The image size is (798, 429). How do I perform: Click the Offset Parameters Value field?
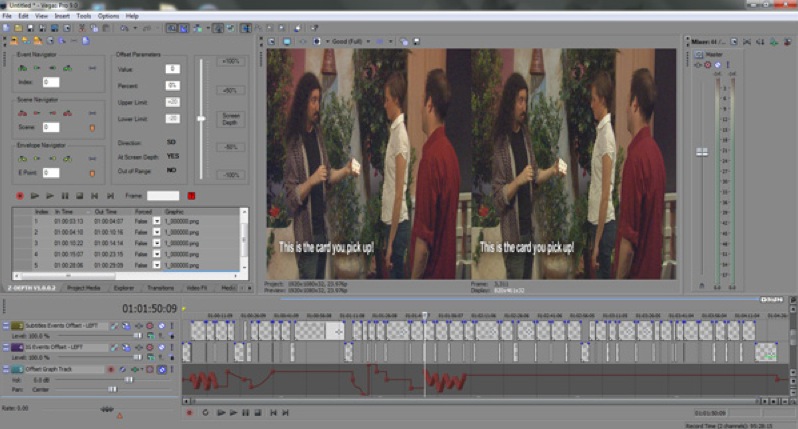click(173, 69)
